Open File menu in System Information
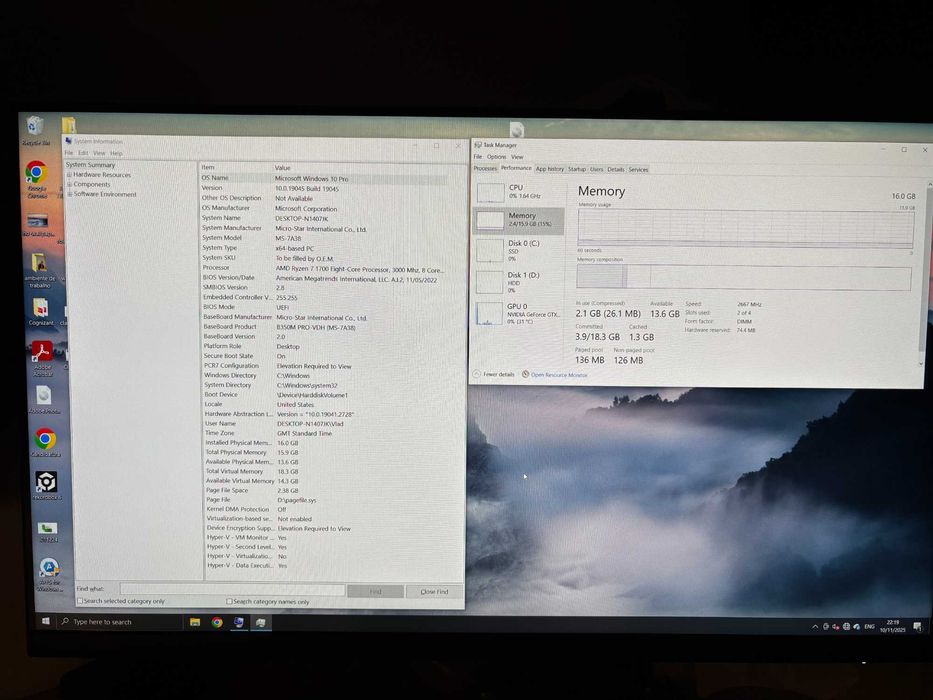 point(68,153)
